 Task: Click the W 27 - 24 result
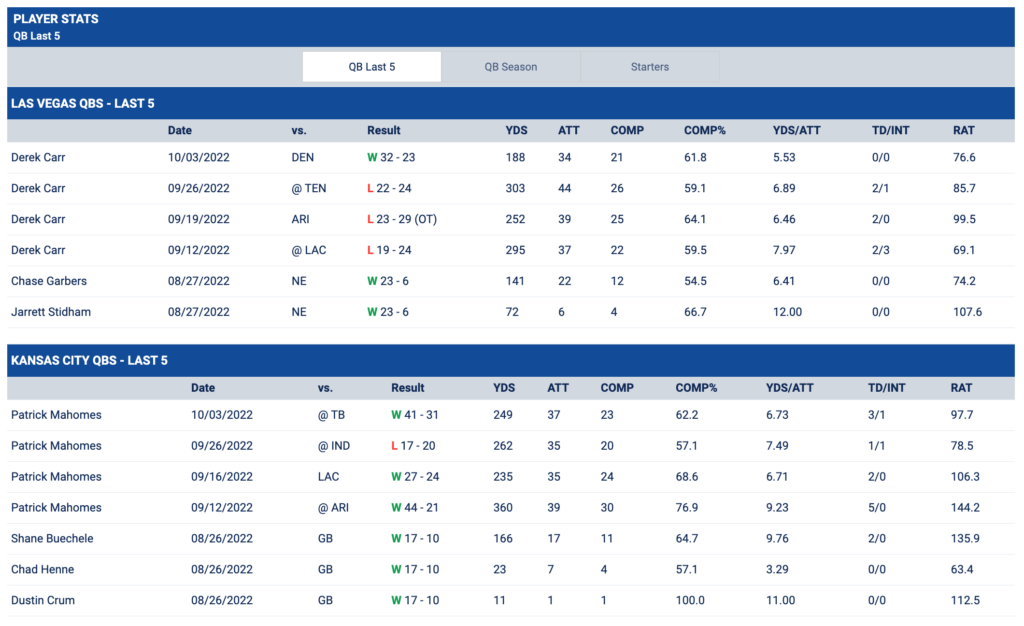(x=415, y=477)
